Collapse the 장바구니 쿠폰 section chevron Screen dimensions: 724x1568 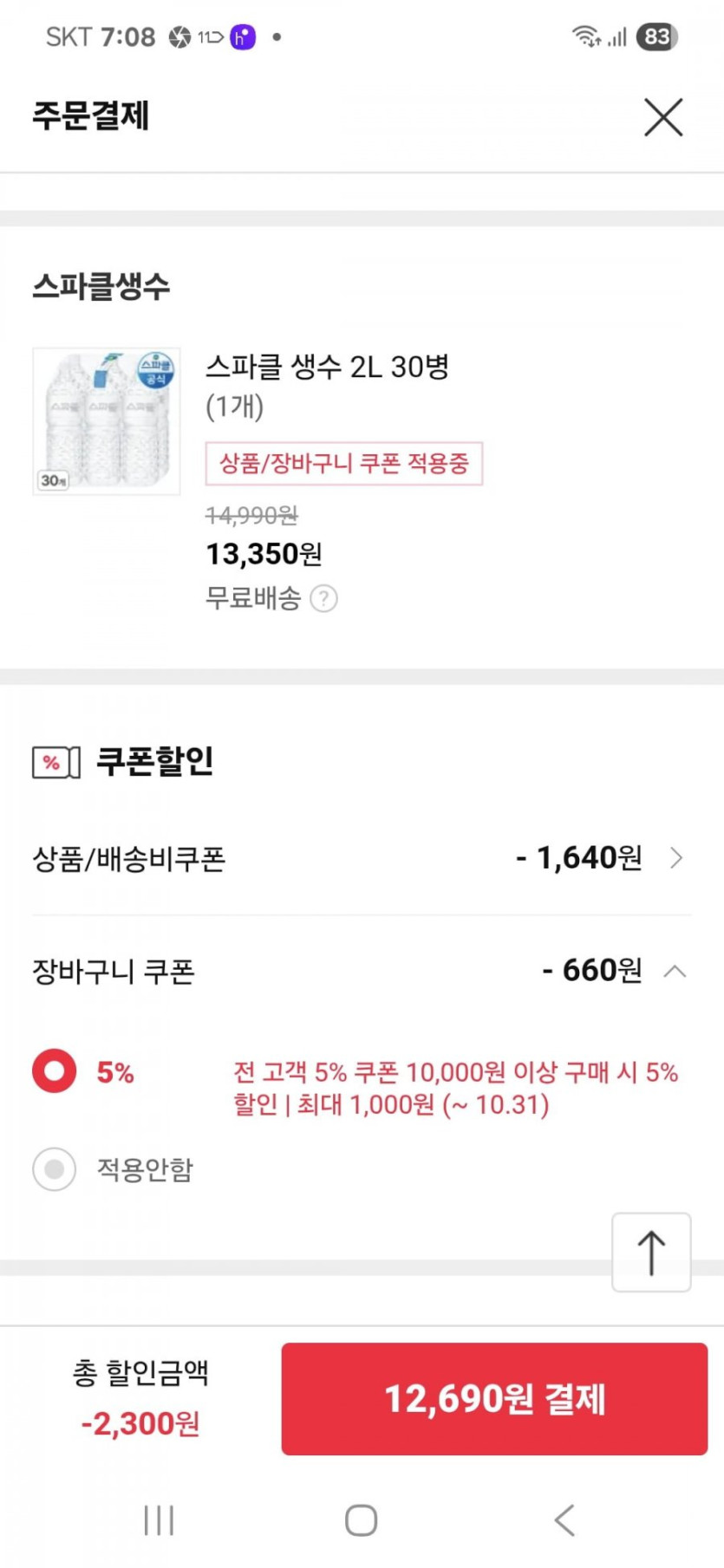(x=675, y=971)
